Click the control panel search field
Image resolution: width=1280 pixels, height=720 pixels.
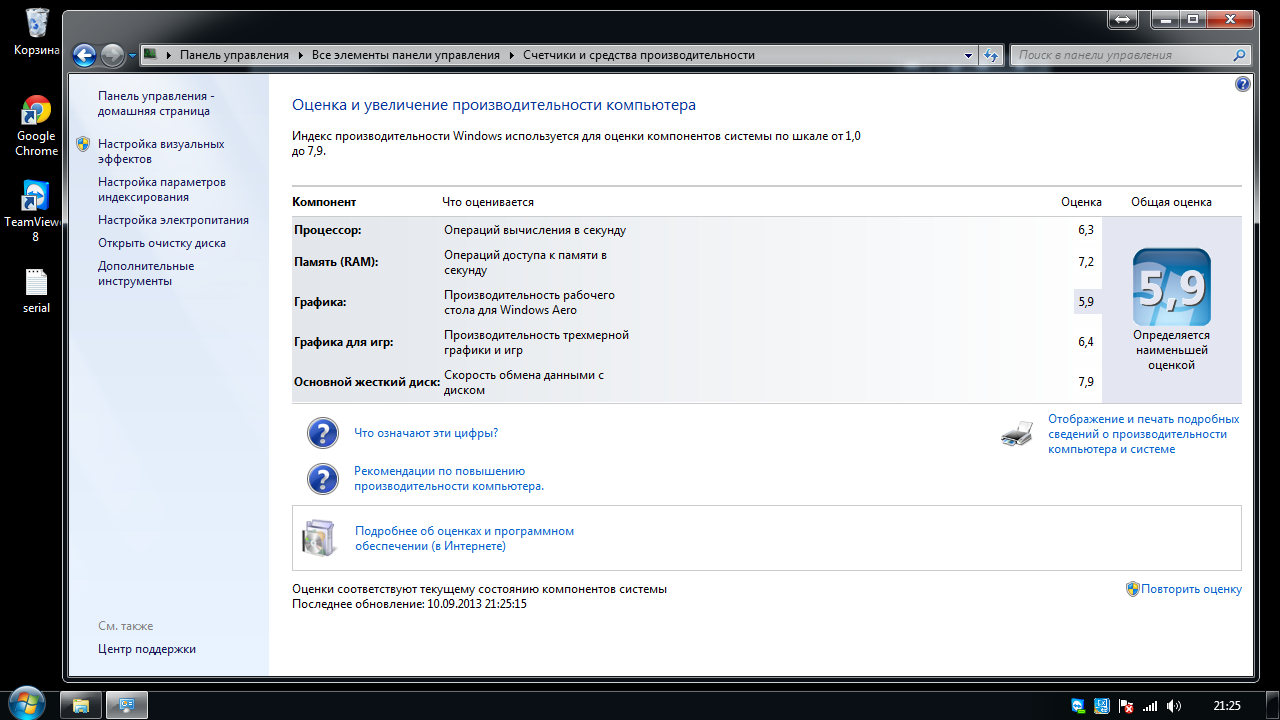point(1120,56)
